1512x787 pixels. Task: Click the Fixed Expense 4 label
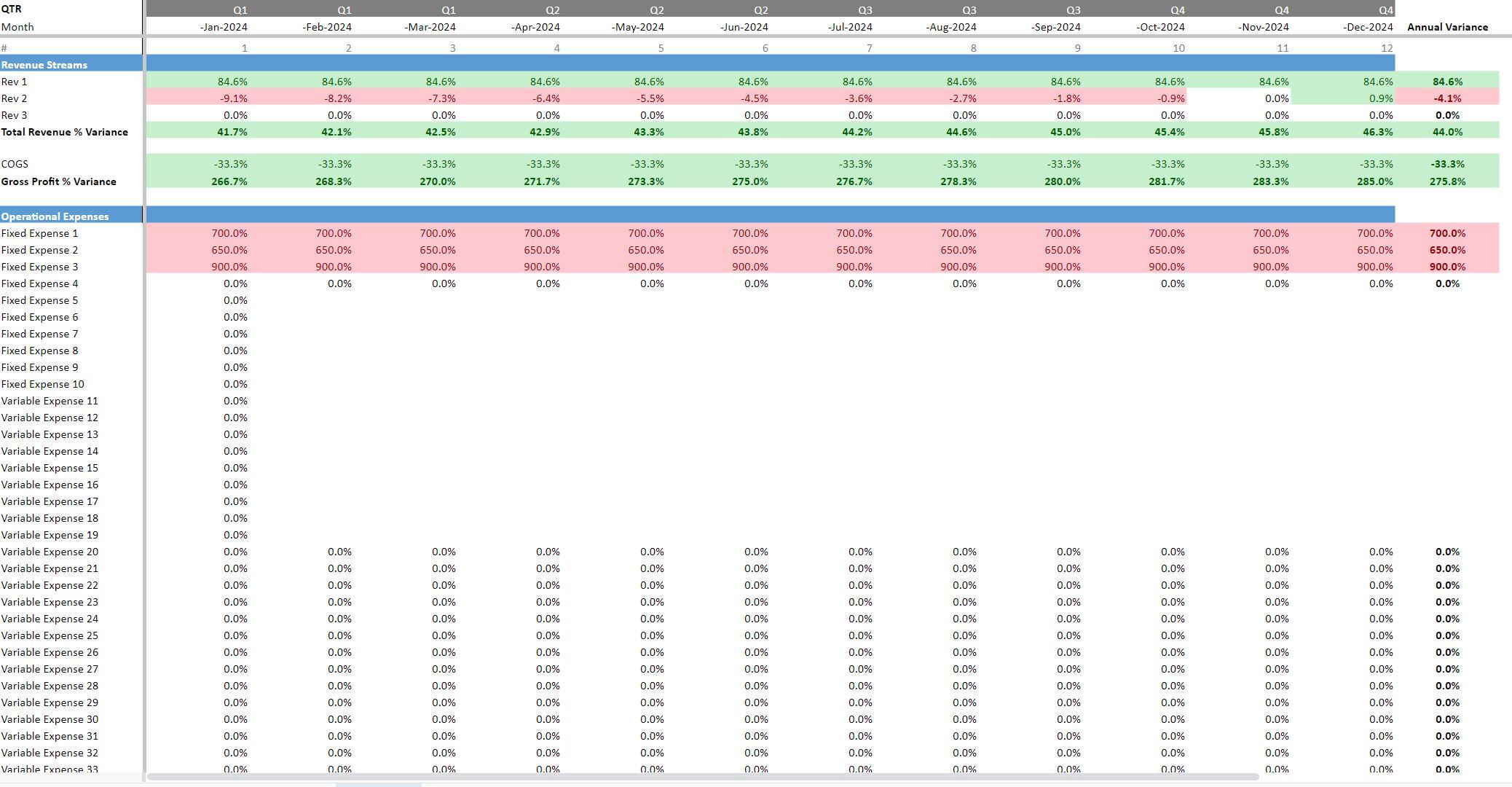point(40,283)
